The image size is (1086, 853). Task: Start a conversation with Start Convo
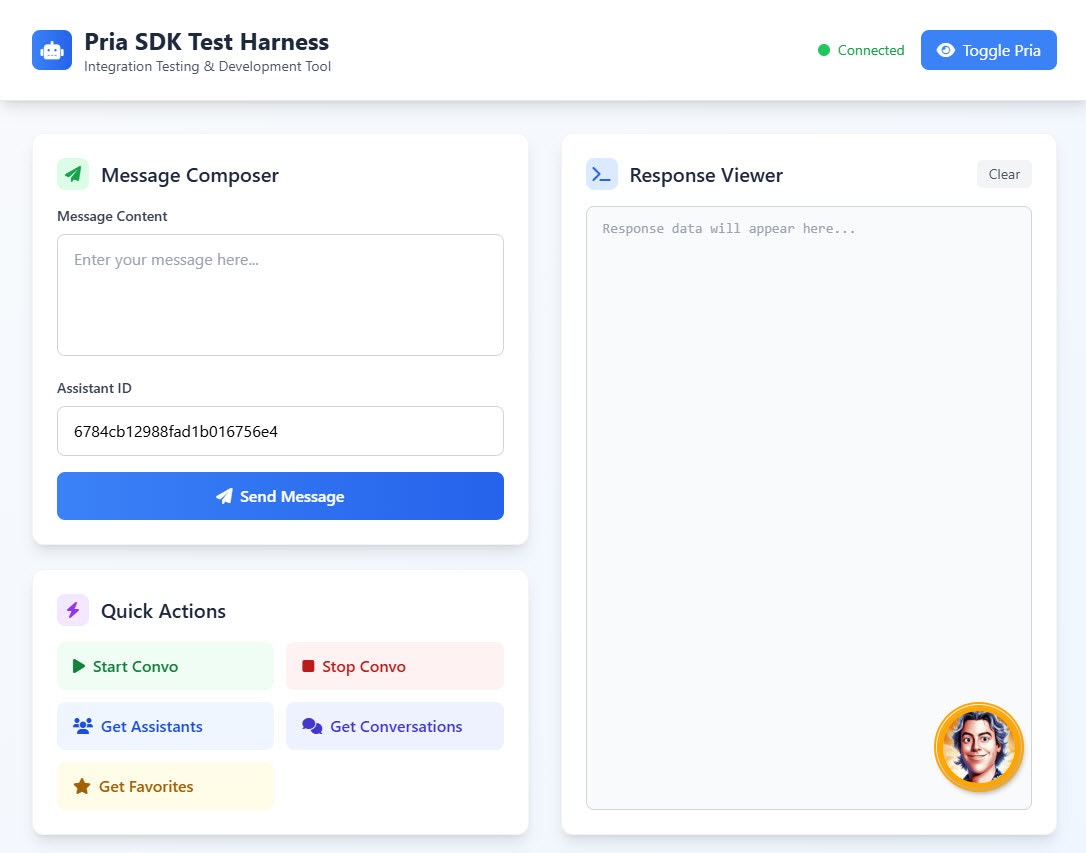(166, 666)
